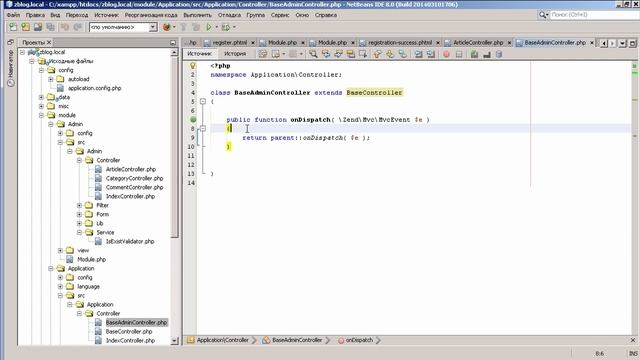This screenshot has height=360, width=640.
Task: Click Toggle Bookmark editor icon
Action: click(403, 54)
